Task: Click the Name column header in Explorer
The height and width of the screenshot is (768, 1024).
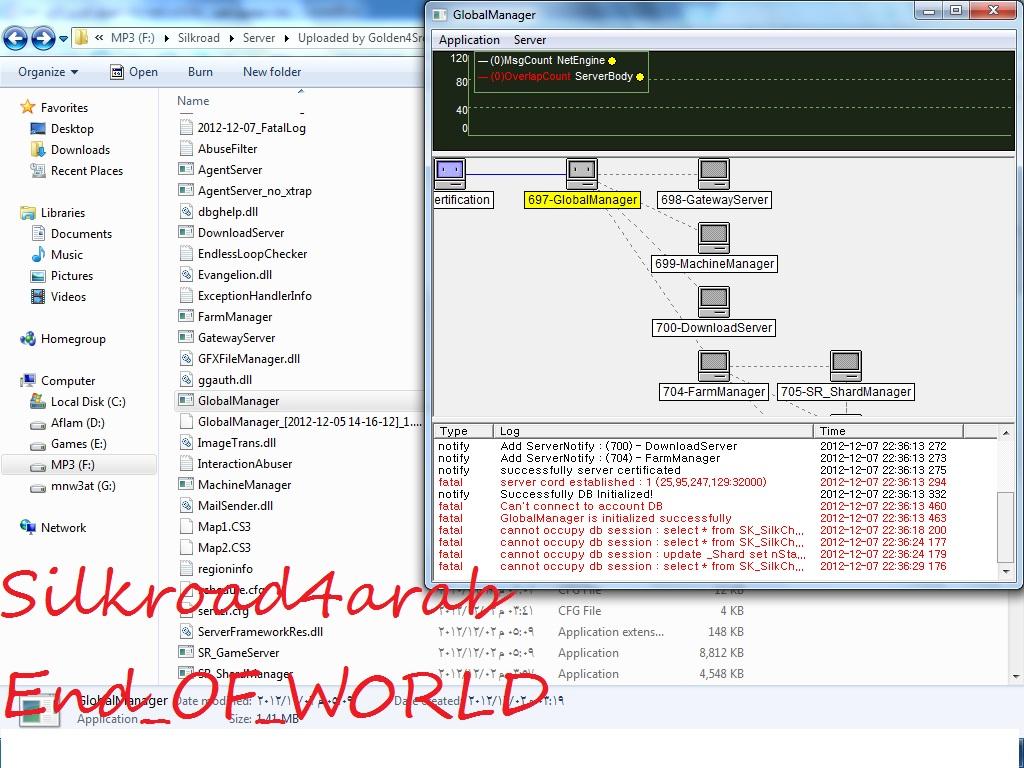Action: tap(193, 101)
